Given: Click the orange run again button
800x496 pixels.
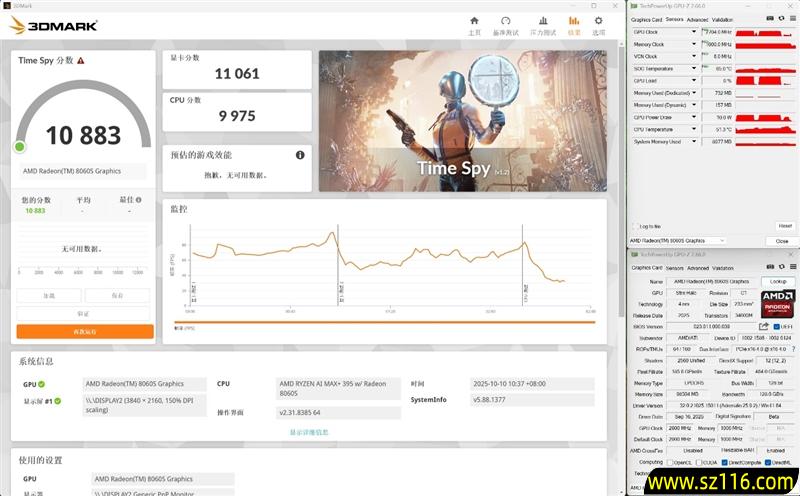Looking at the screenshot, I should [85, 331].
